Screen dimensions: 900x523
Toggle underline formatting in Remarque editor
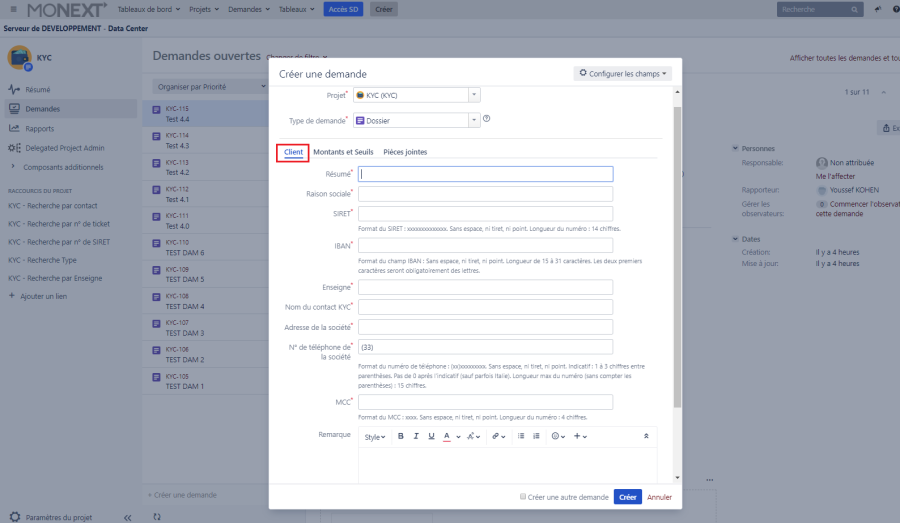431,436
